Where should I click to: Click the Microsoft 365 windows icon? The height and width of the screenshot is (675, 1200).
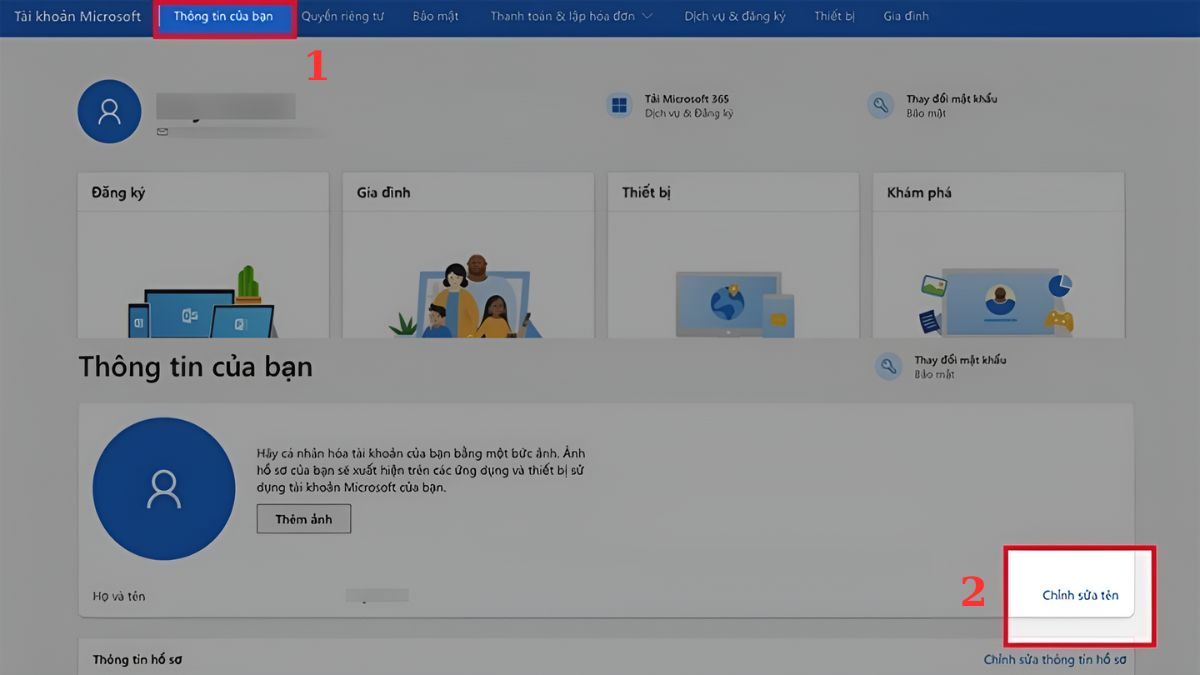coord(620,105)
